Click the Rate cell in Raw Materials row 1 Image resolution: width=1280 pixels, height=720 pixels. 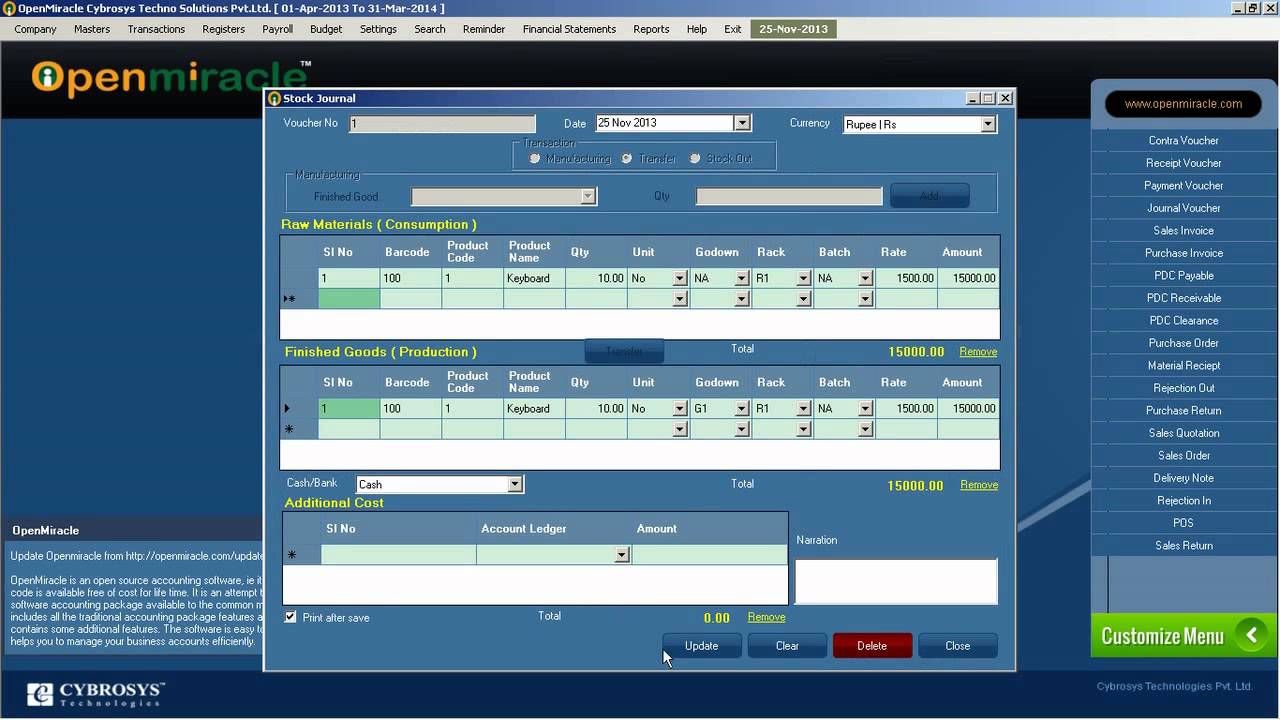907,278
